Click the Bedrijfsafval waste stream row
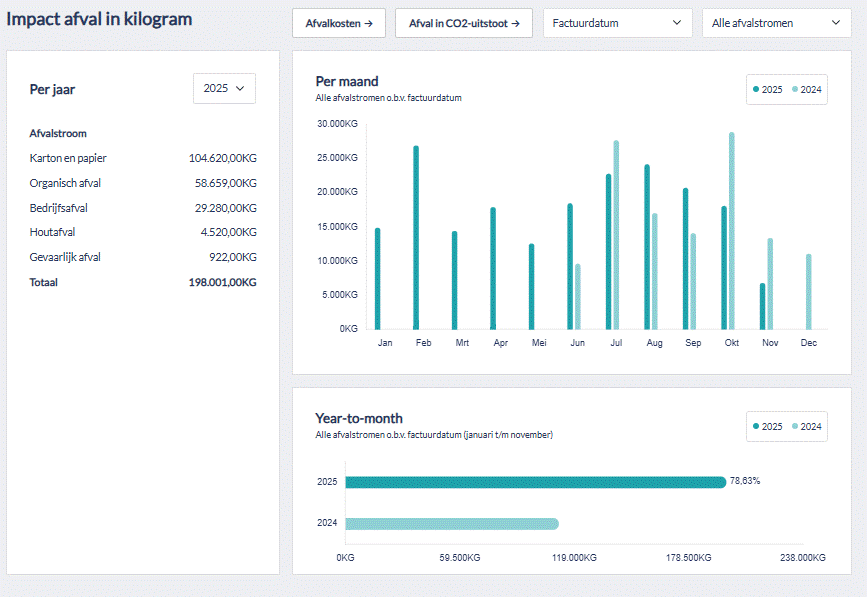 coord(59,208)
